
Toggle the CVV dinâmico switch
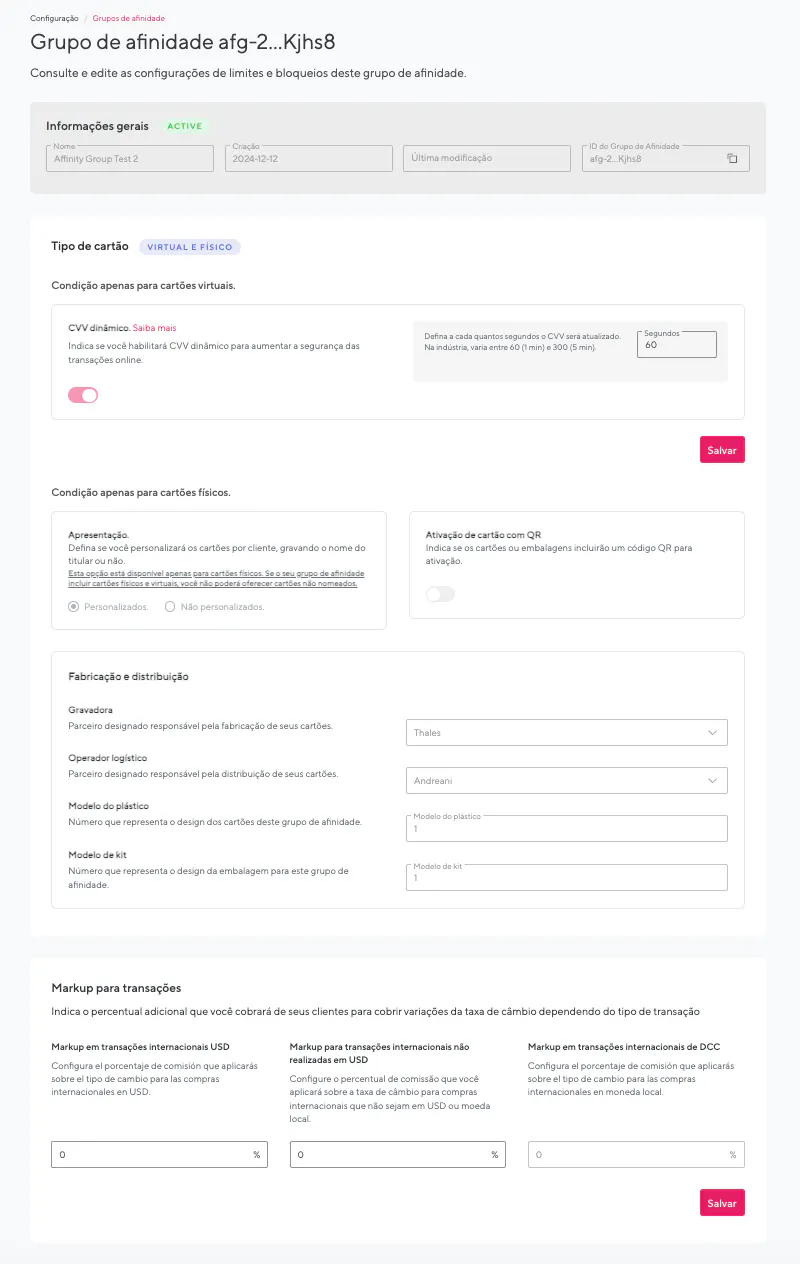click(83, 395)
